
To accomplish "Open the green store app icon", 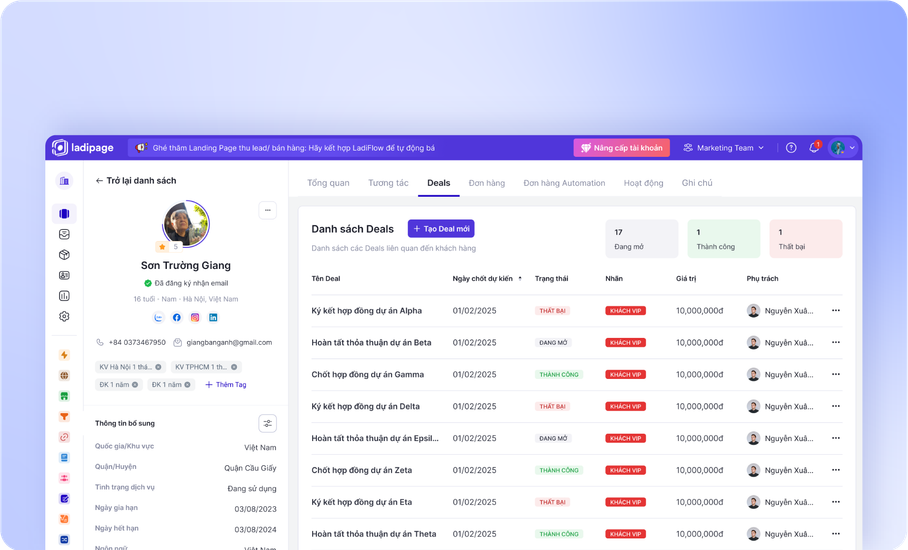I will tap(64, 396).
